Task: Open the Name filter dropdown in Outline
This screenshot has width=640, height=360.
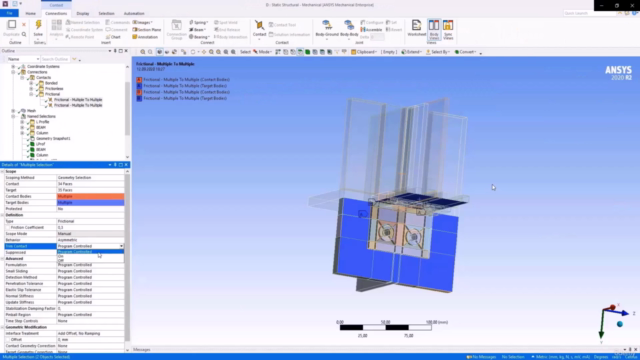Action: point(38,60)
